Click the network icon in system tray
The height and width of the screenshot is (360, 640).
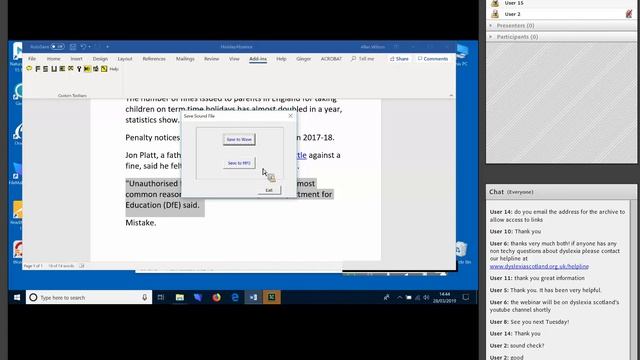point(418,298)
